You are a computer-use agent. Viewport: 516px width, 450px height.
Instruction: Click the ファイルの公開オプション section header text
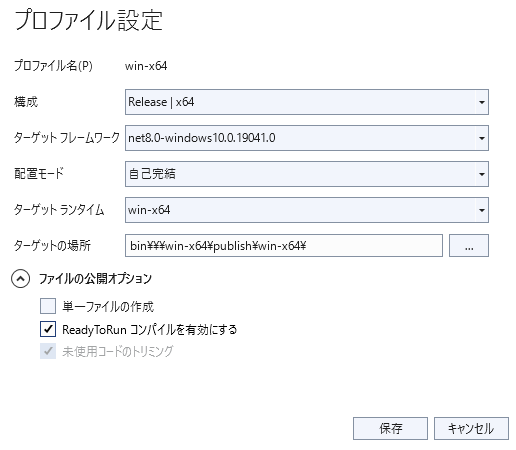click(x=95, y=279)
